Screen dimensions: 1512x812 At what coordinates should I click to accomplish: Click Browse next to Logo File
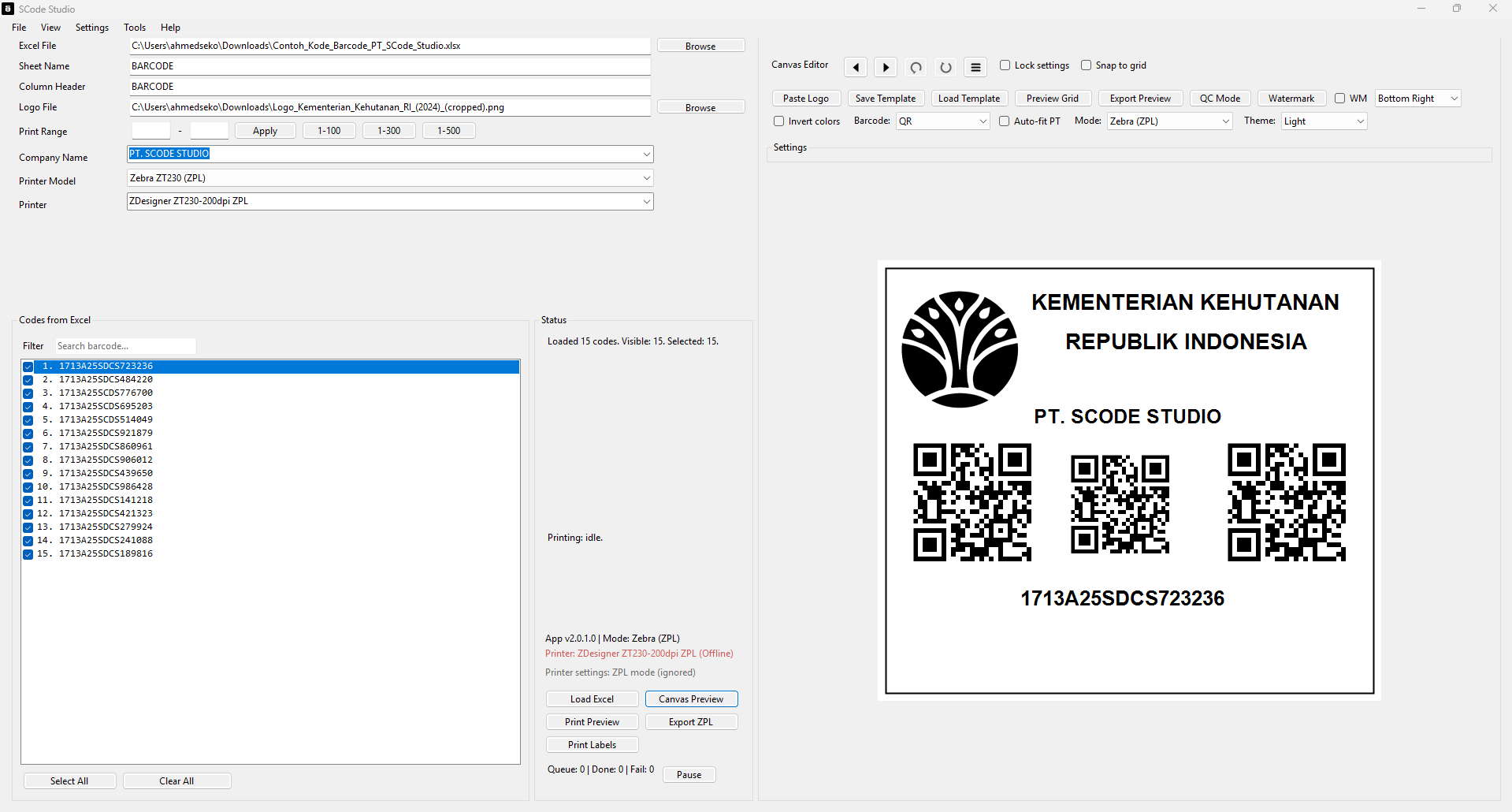700,108
